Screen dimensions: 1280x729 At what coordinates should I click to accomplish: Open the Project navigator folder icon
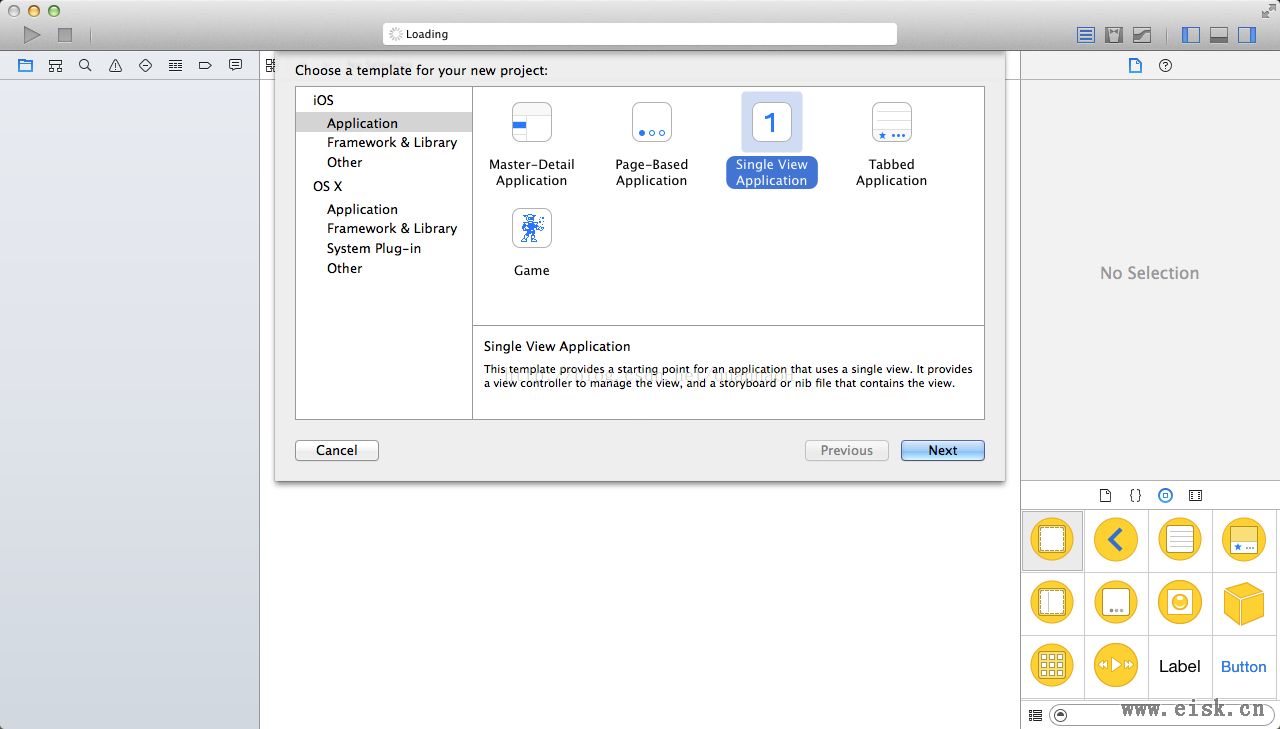[25, 65]
